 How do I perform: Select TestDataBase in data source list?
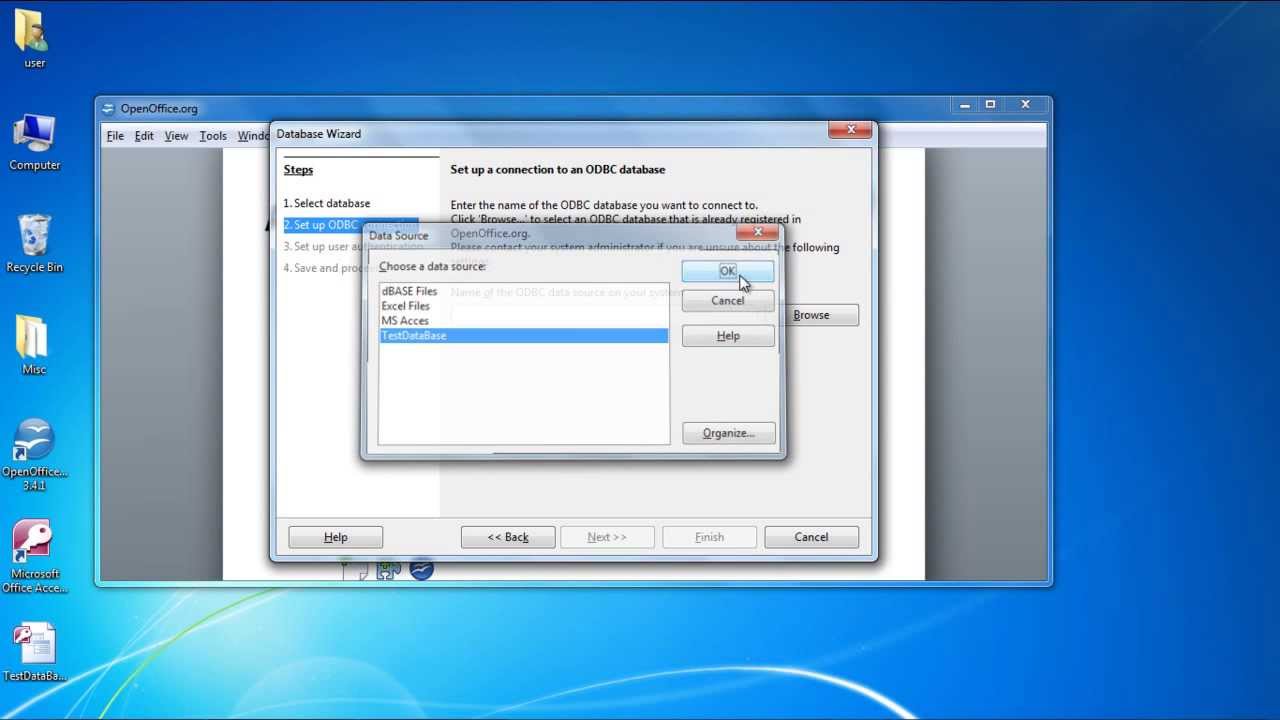523,336
